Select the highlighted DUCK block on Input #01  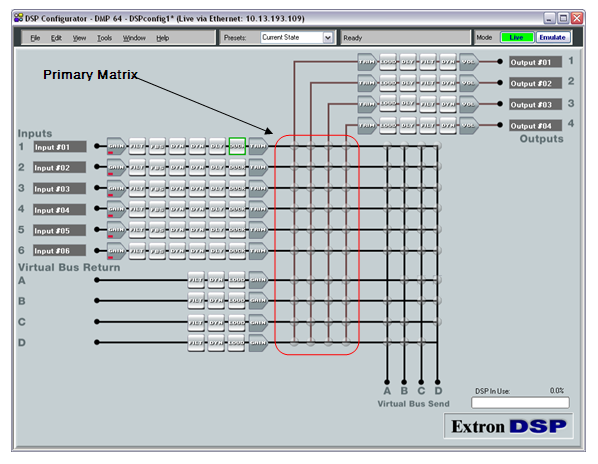[x=237, y=146]
